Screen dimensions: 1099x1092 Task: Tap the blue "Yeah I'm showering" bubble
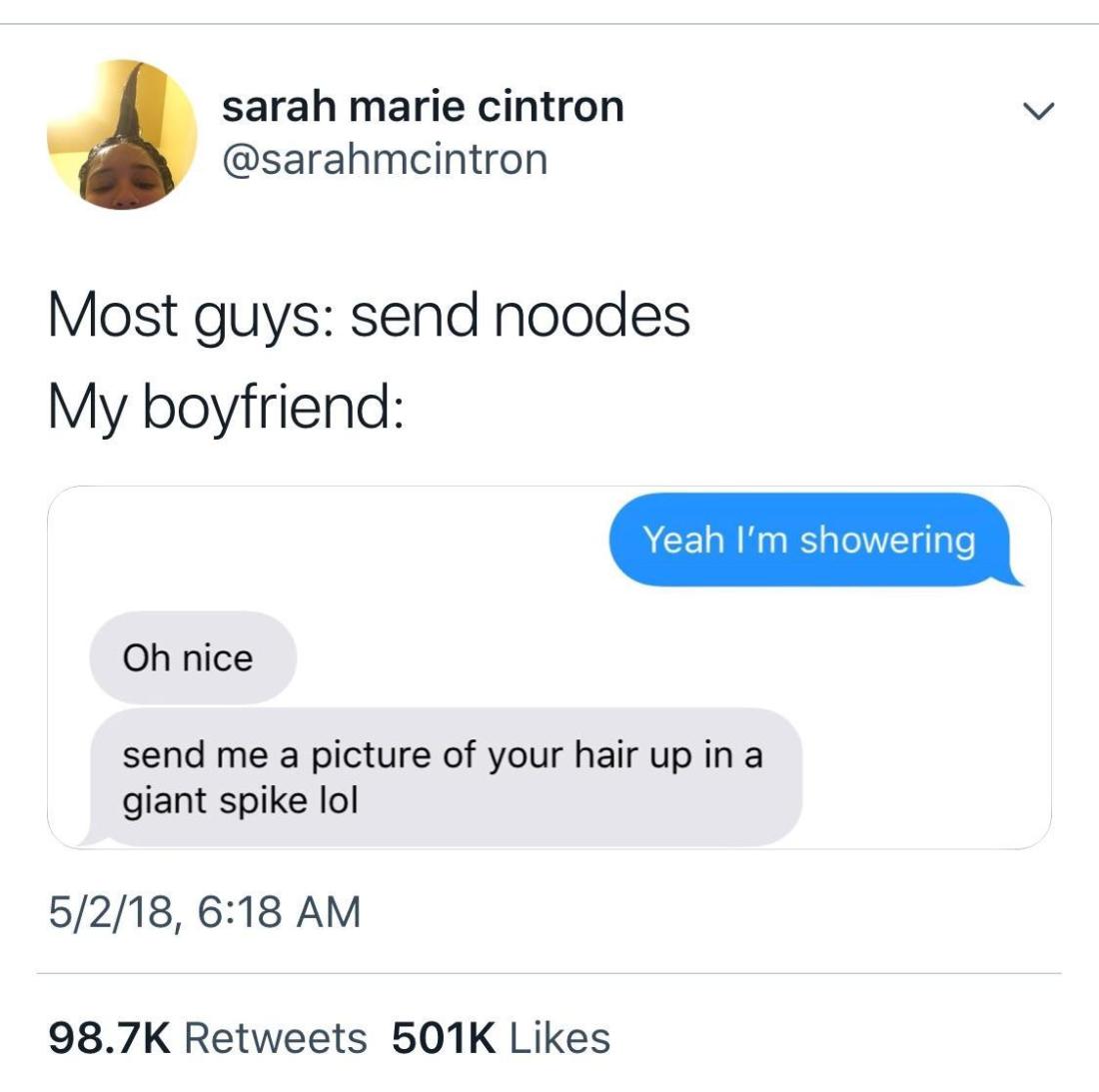(815, 539)
